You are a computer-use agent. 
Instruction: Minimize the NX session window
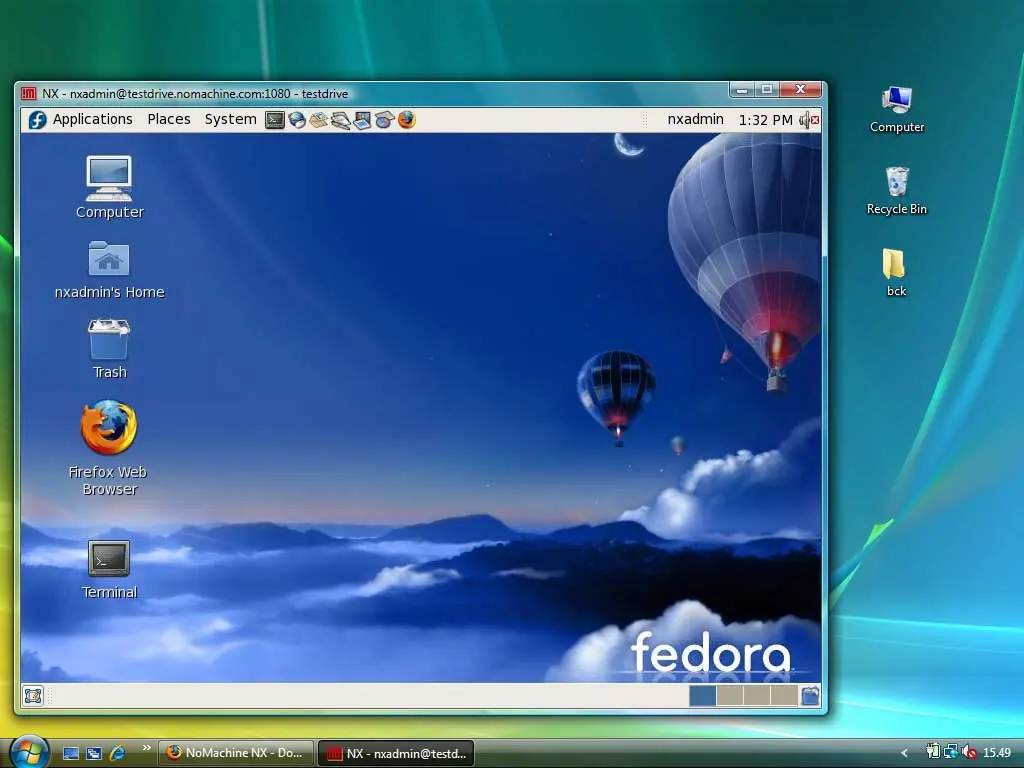point(742,89)
